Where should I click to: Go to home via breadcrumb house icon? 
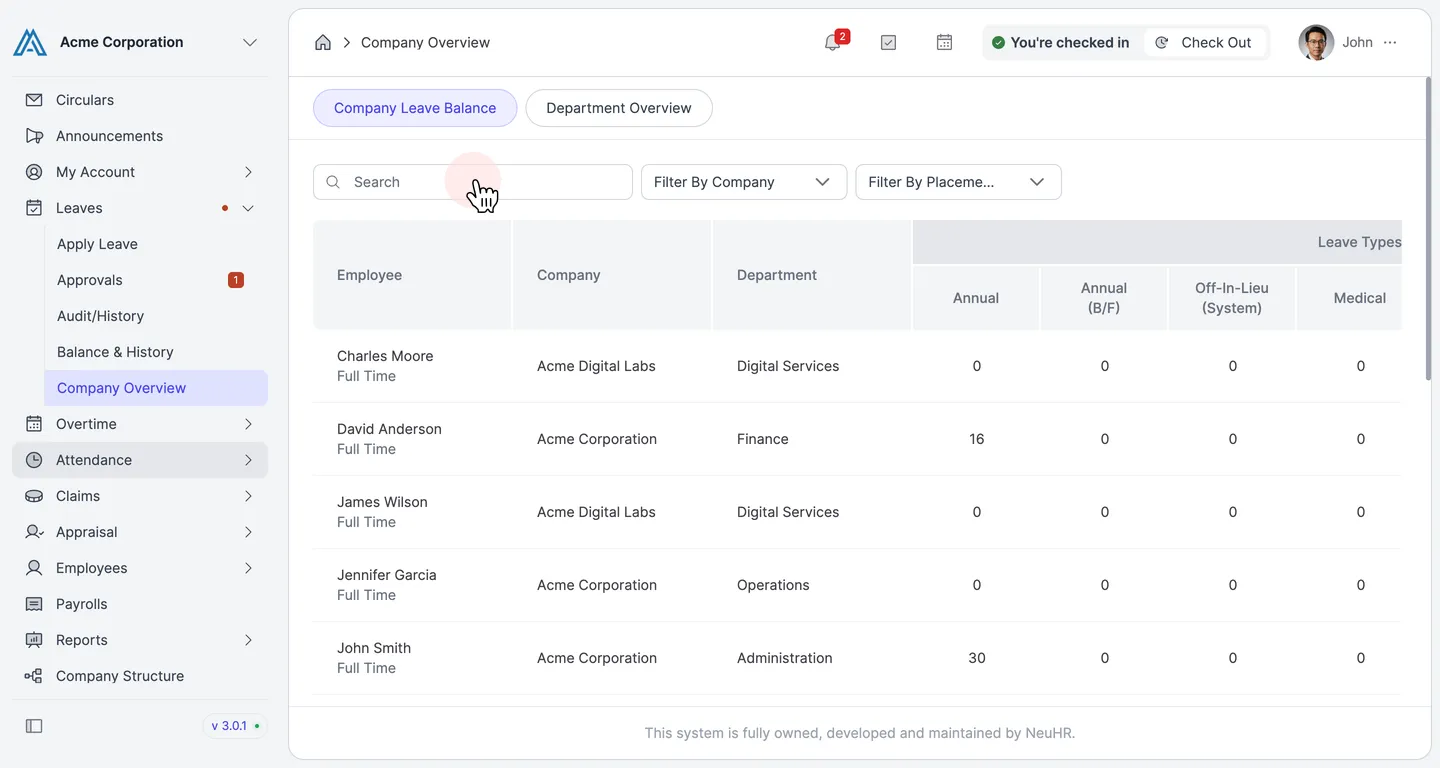coord(322,42)
